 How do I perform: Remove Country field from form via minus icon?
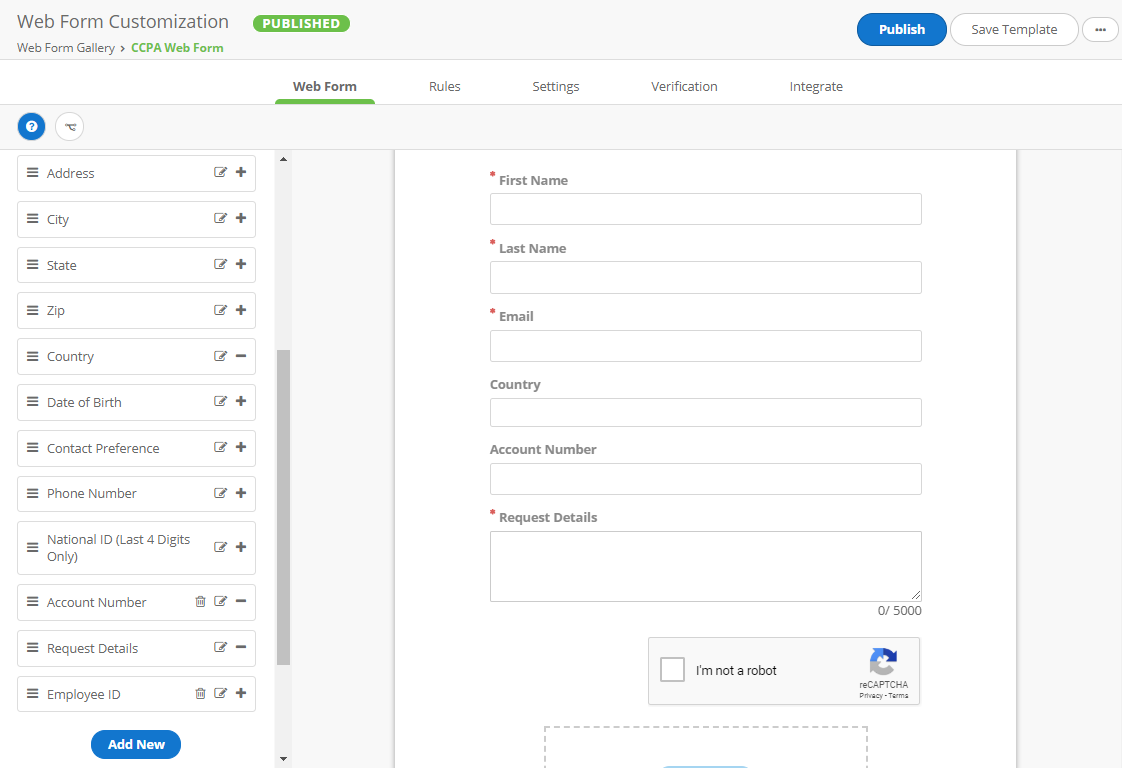pos(241,356)
